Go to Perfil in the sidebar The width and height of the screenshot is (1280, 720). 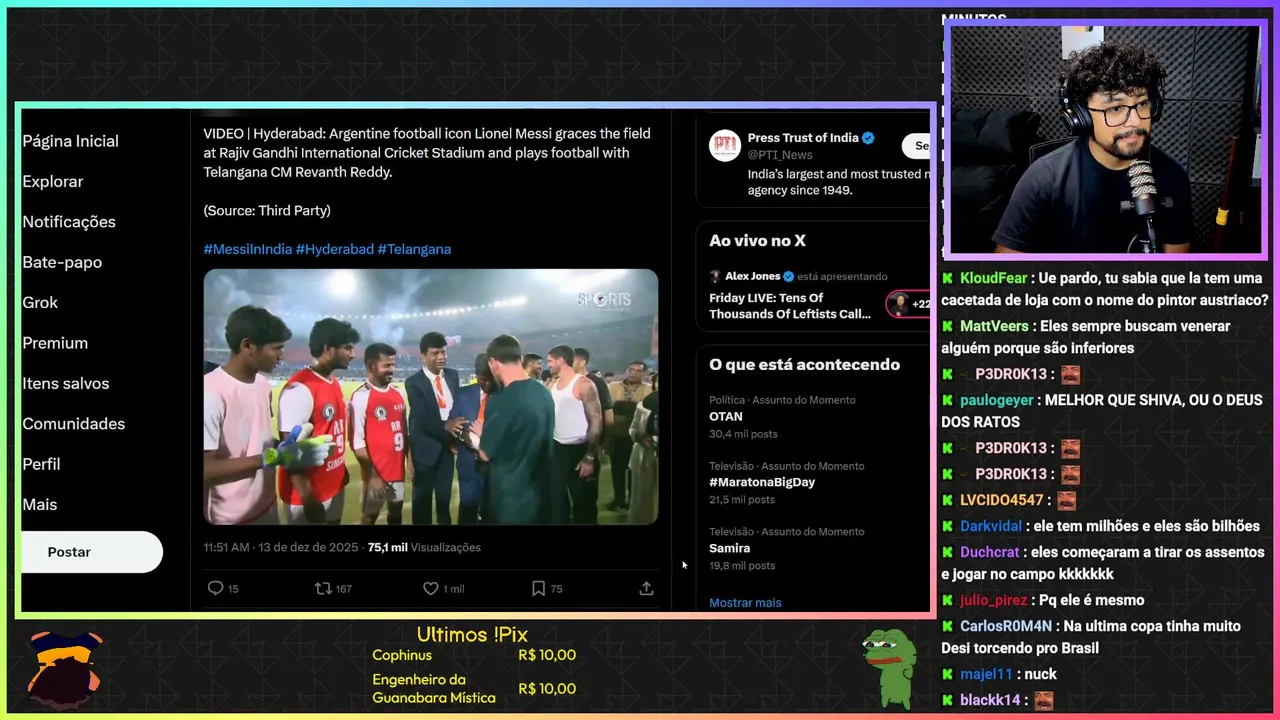[41, 464]
